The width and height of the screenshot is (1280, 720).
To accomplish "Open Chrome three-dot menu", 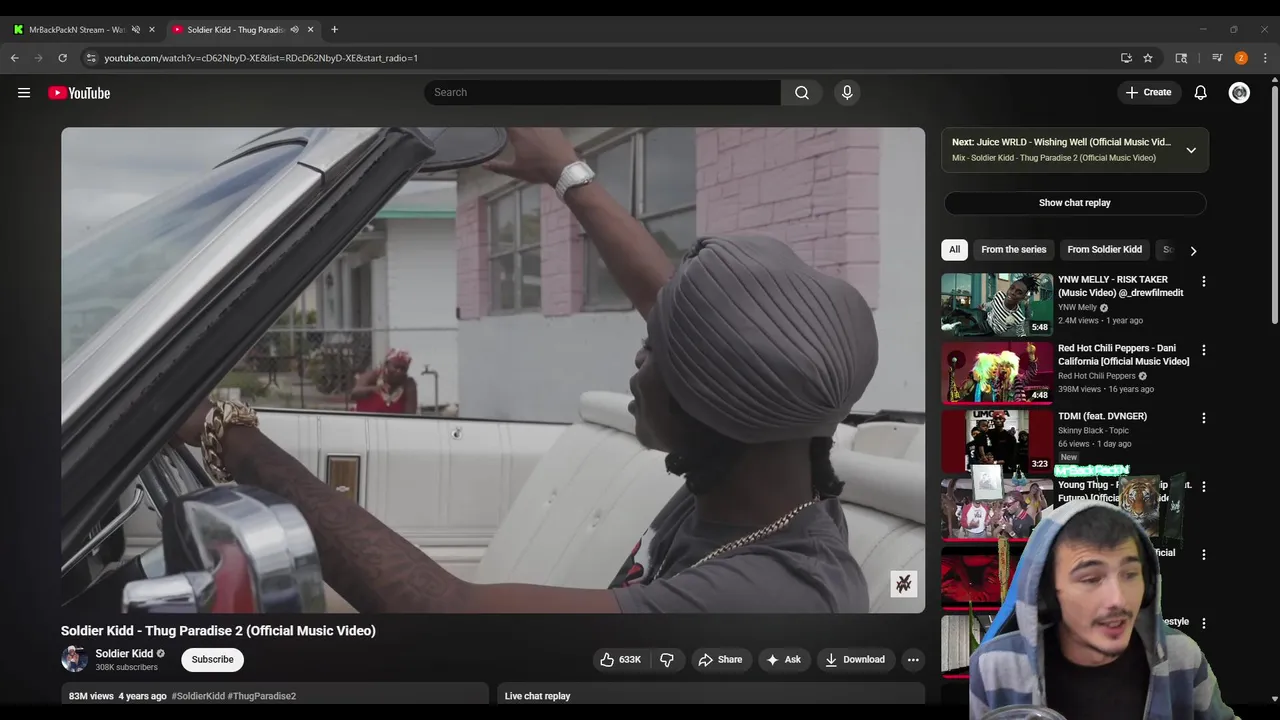I will pos(1265,58).
